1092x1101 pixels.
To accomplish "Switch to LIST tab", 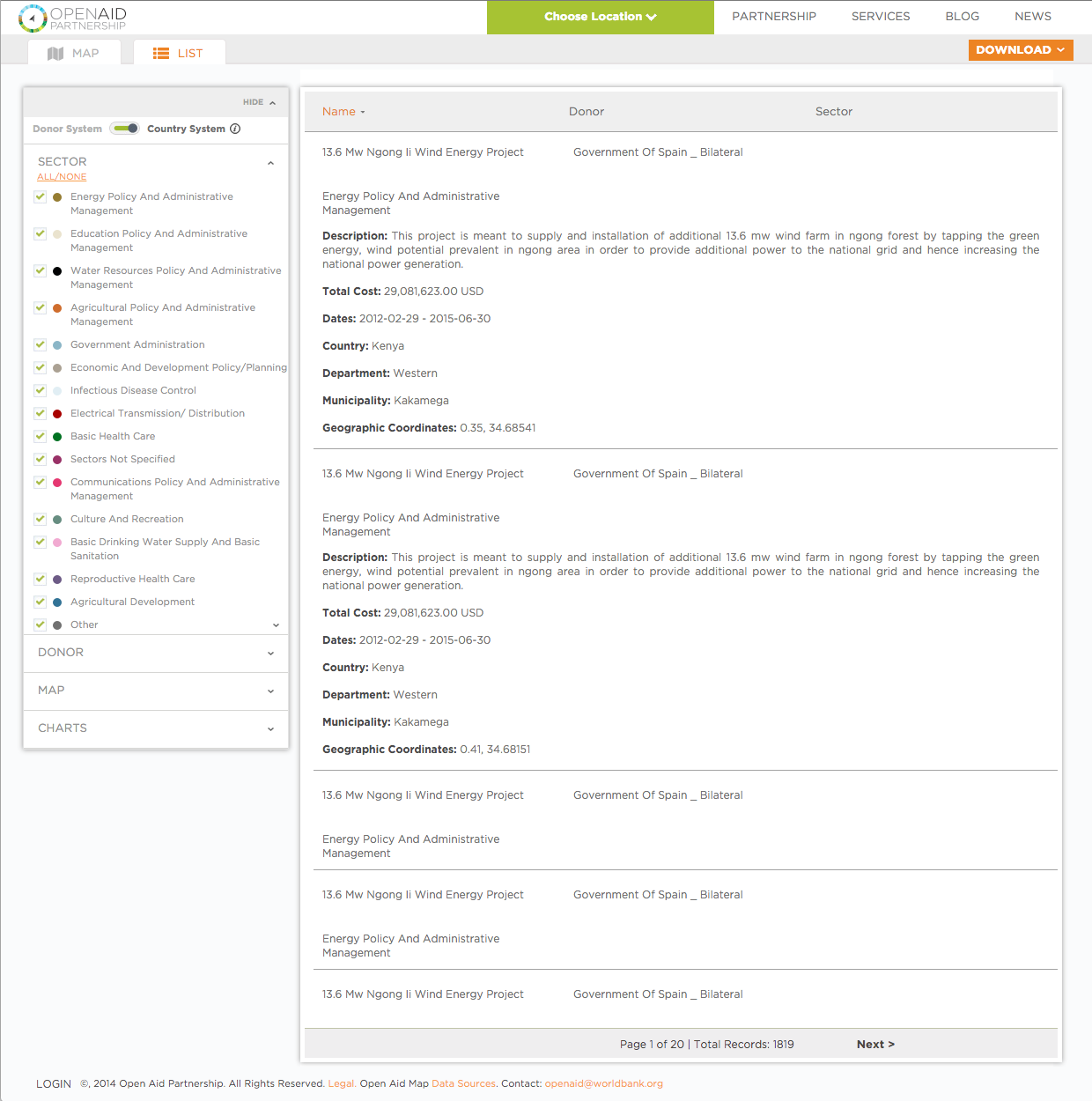I will pyautogui.click(x=179, y=53).
